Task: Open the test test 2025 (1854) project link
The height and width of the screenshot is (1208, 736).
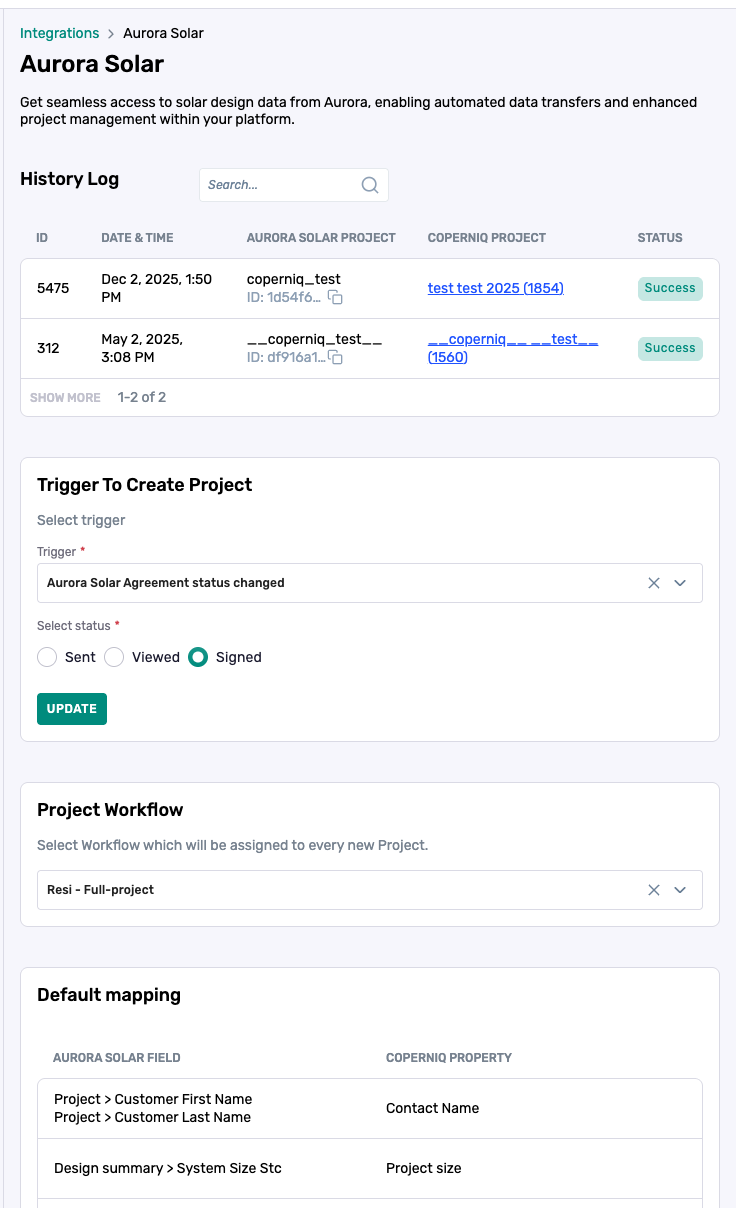Action: (x=496, y=288)
